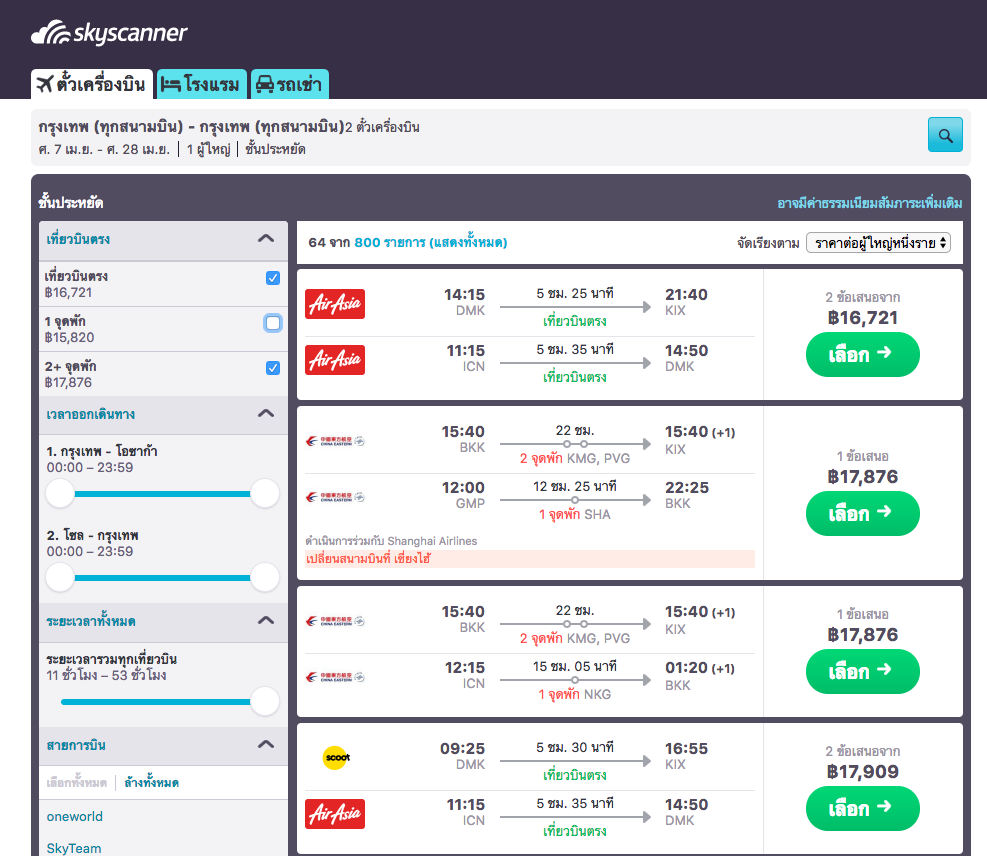Uncheck the 2+ จุดพัก stops checkbox
The width and height of the screenshot is (987, 856).
coord(273,368)
